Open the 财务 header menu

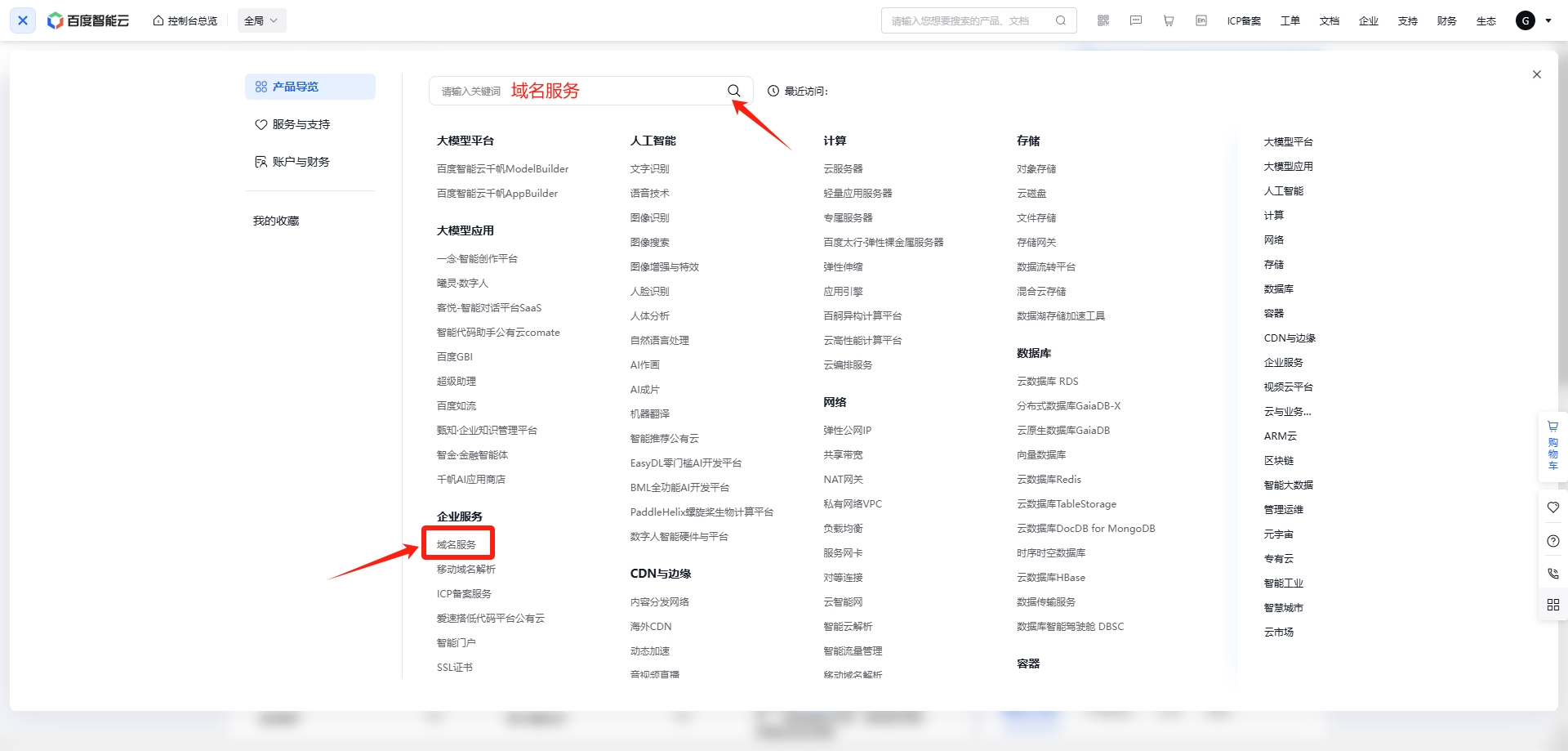pyautogui.click(x=1447, y=21)
